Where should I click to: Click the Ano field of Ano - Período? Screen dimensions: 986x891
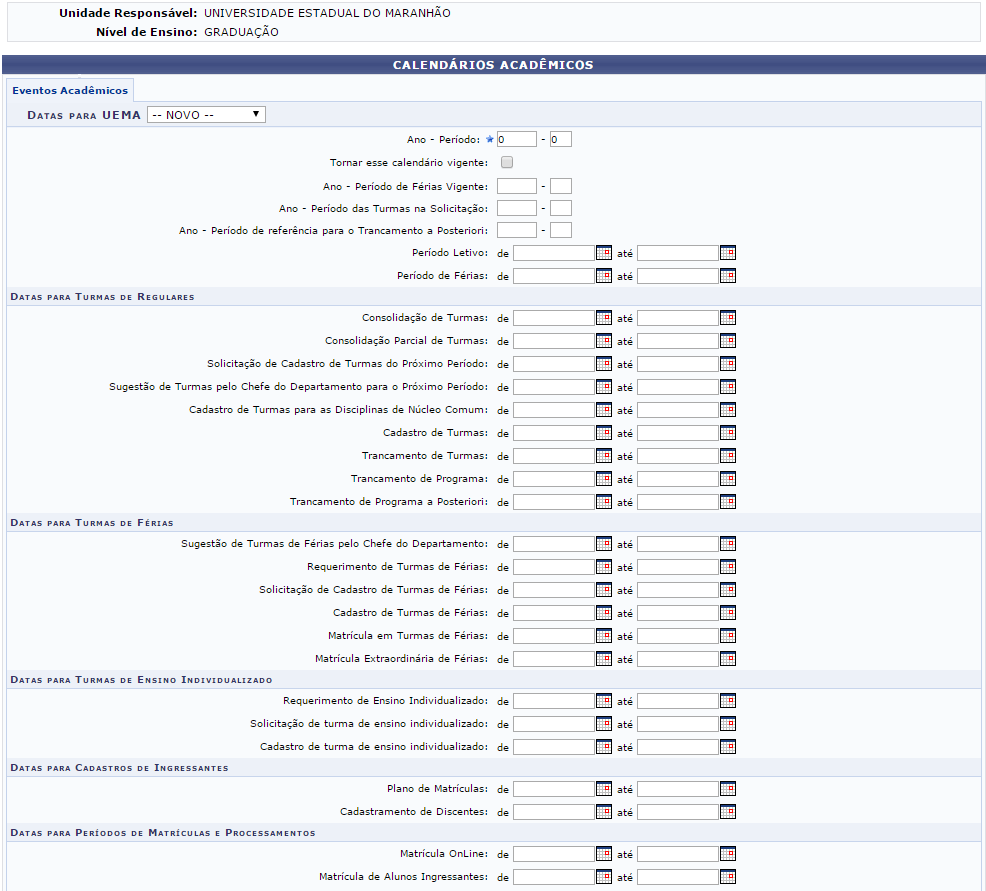pos(516,139)
